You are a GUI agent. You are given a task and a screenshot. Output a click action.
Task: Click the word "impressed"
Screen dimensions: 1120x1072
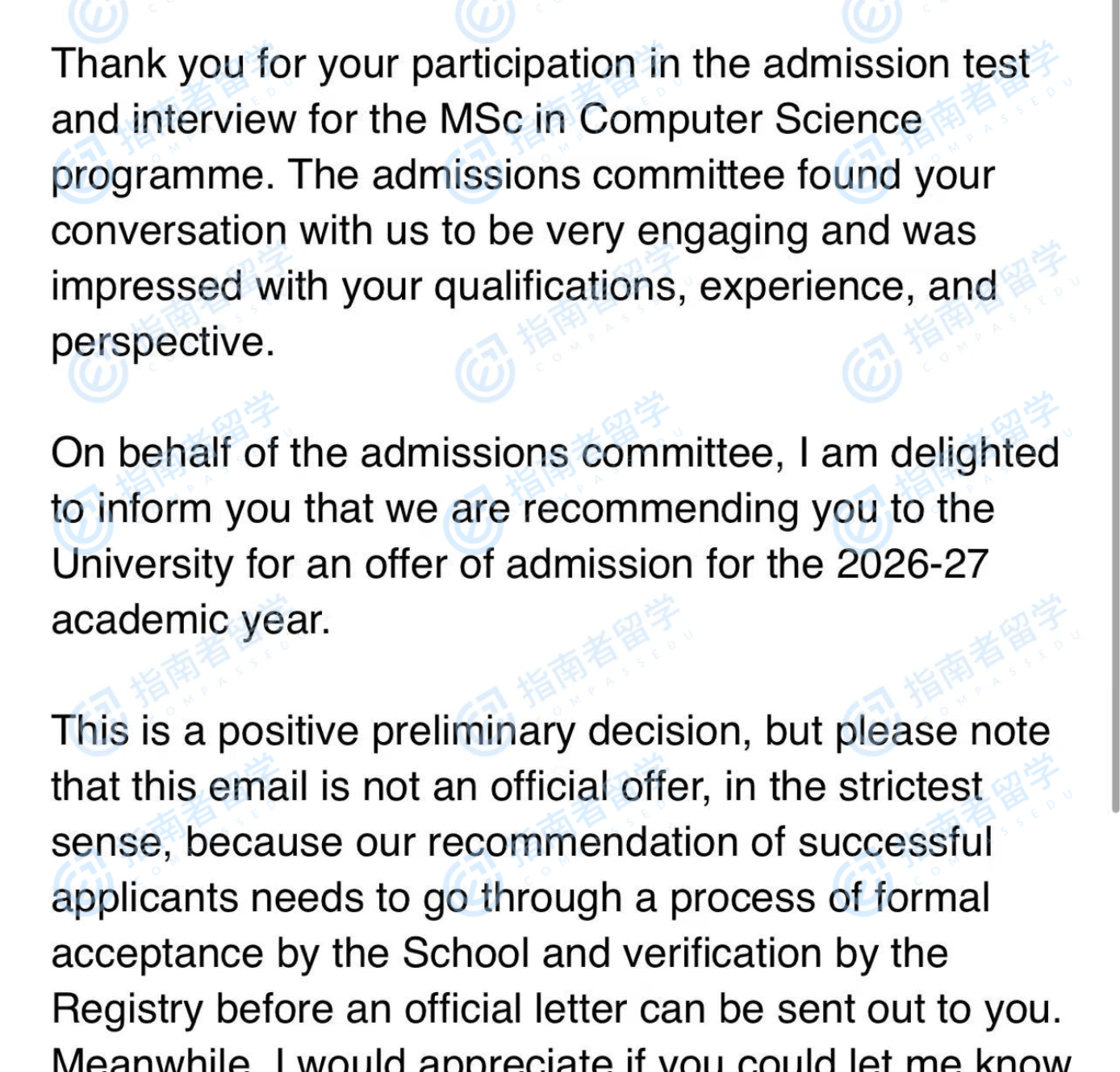(x=146, y=287)
